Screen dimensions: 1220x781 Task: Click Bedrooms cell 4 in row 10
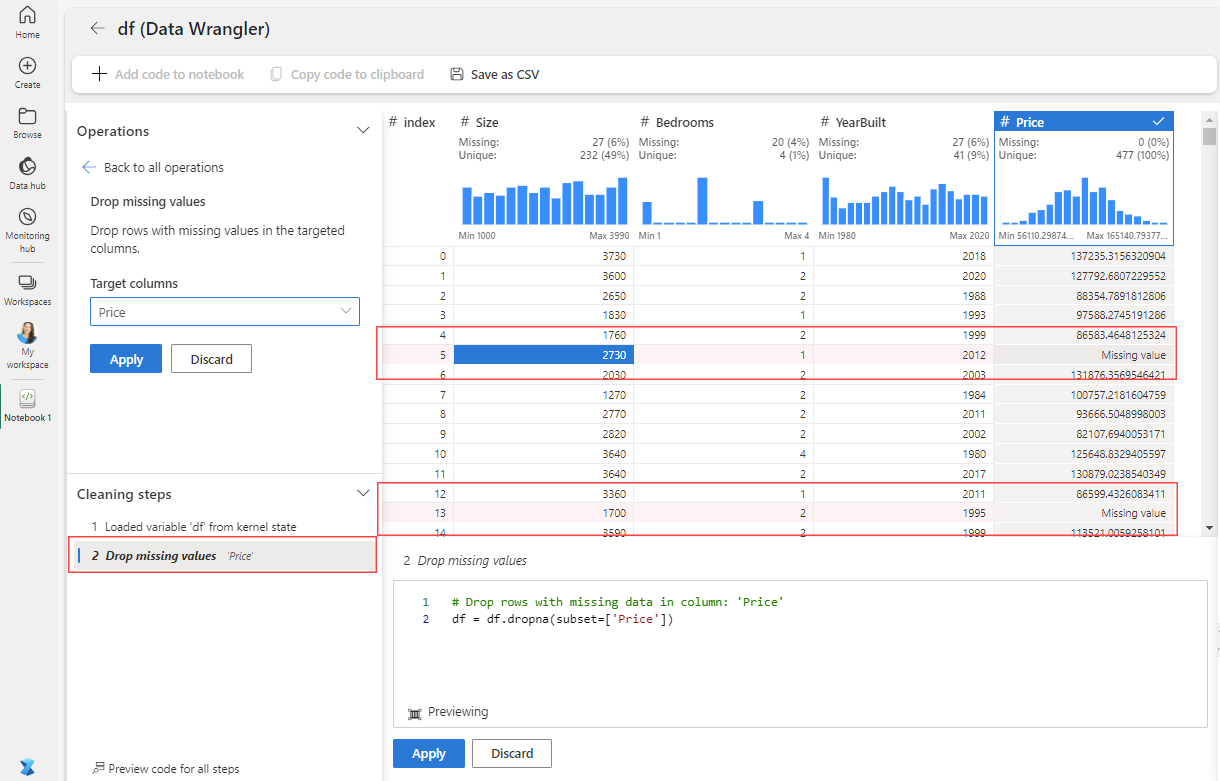tap(723, 454)
